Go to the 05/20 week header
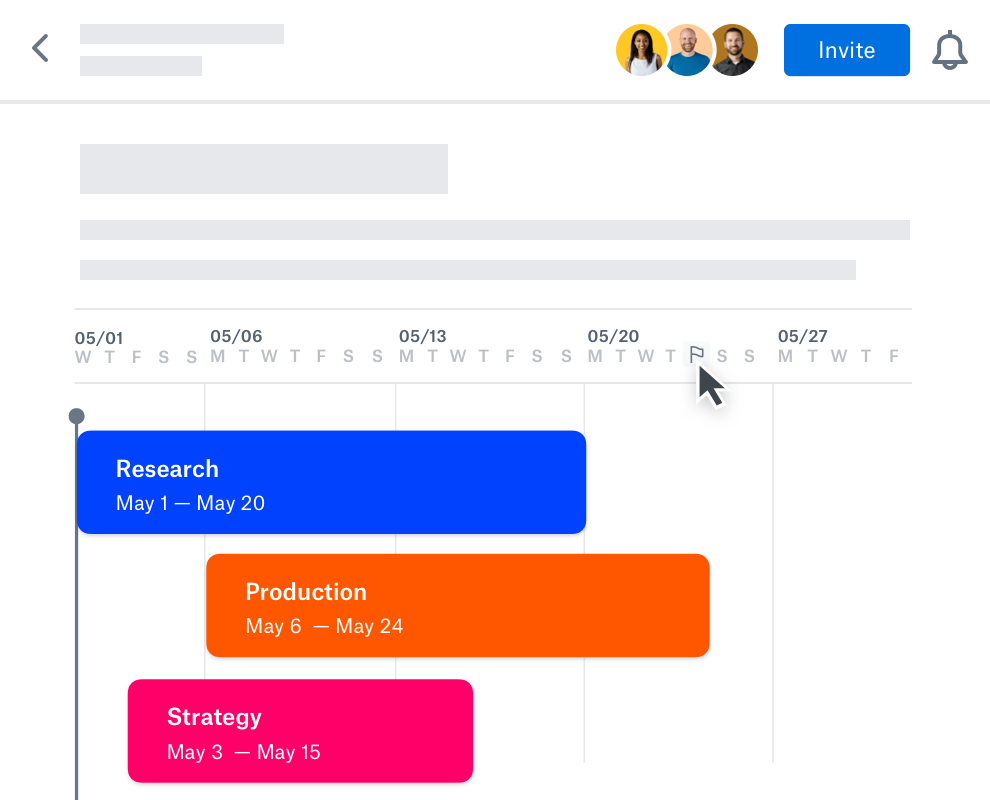The height and width of the screenshot is (800, 990). [613, 336]
